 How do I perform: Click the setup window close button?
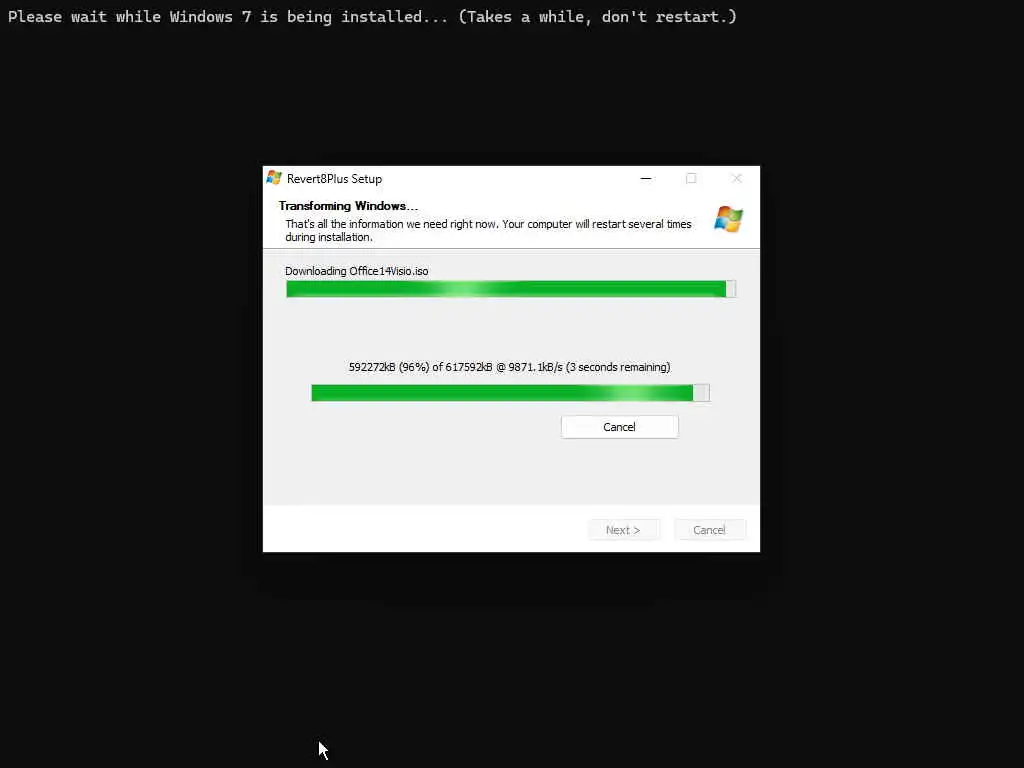click(x=737, y=178)
